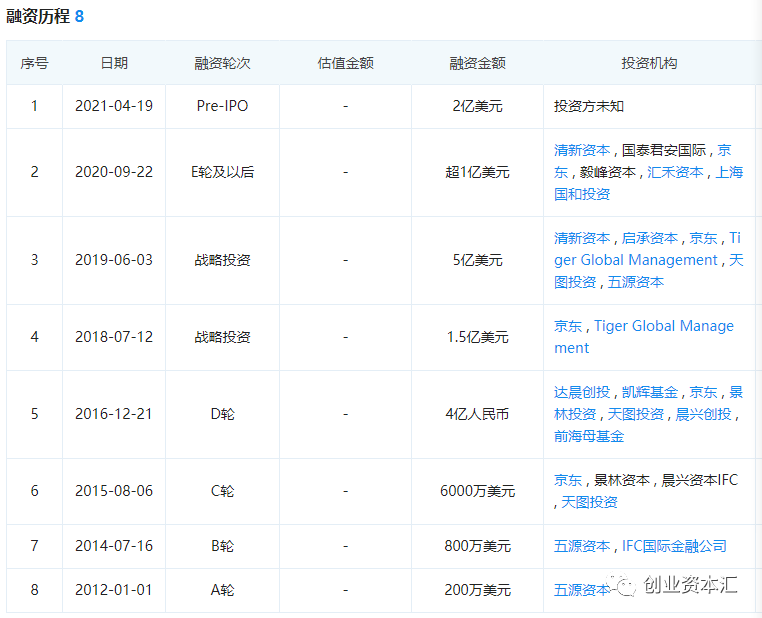Image resolution: width=762 pixels, height=618 pixels.
Task: Select the 4亿人民币 amount cell
Action: click(477, 414)
